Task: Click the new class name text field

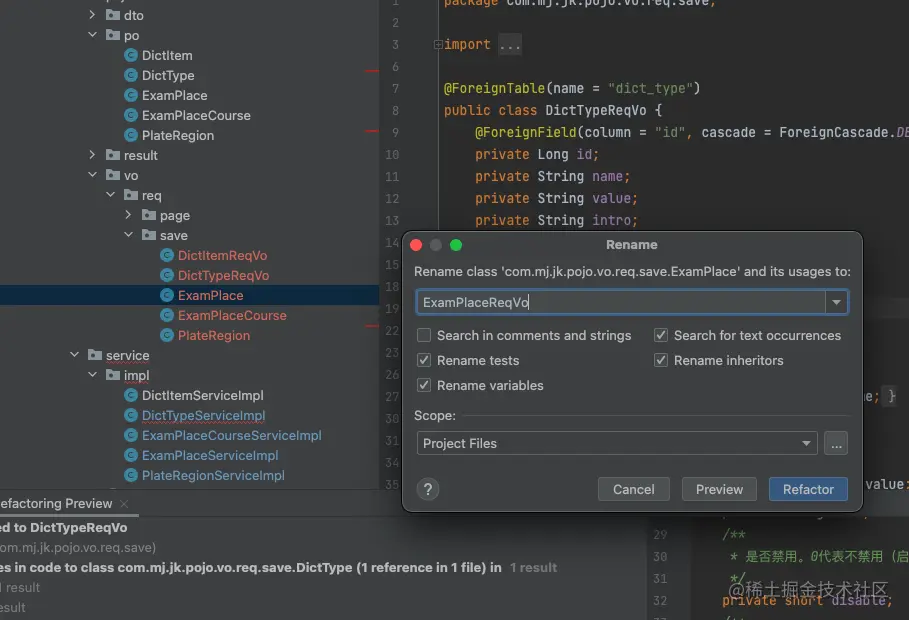Action: 621,302
